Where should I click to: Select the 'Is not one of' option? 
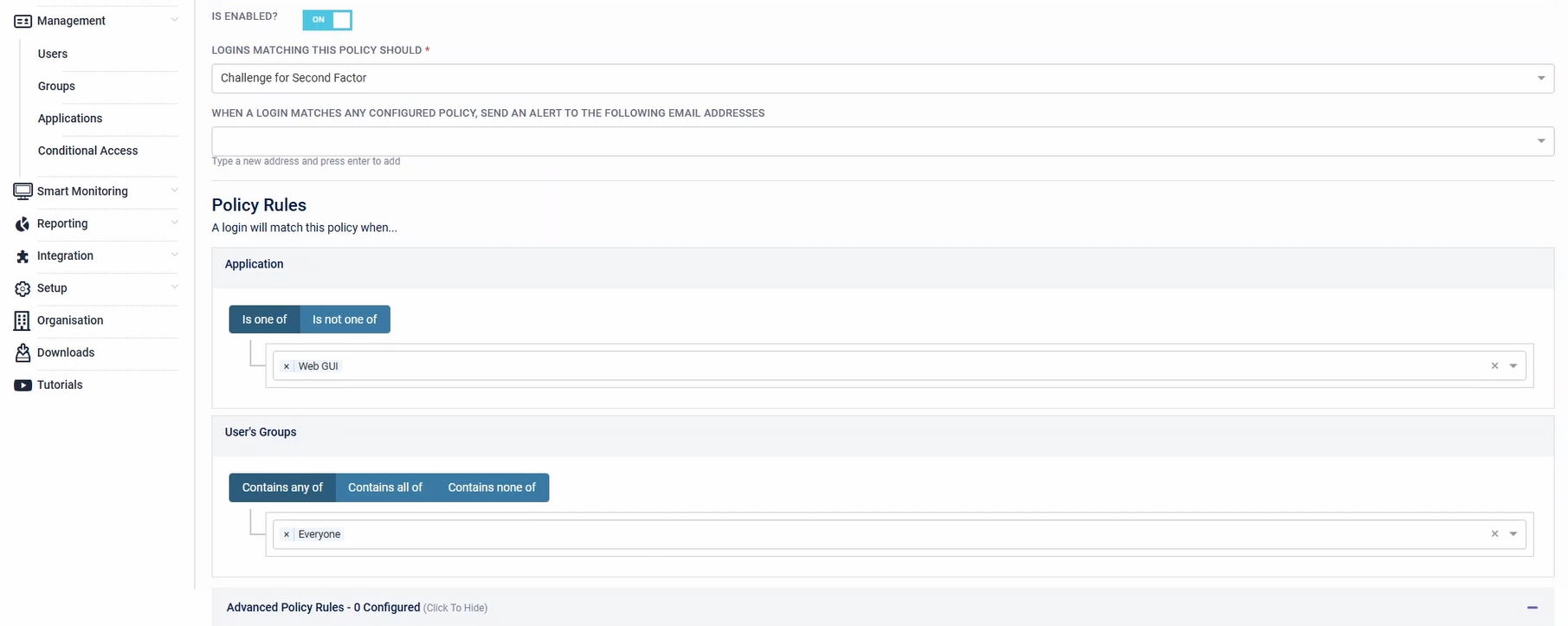point(345,319)
